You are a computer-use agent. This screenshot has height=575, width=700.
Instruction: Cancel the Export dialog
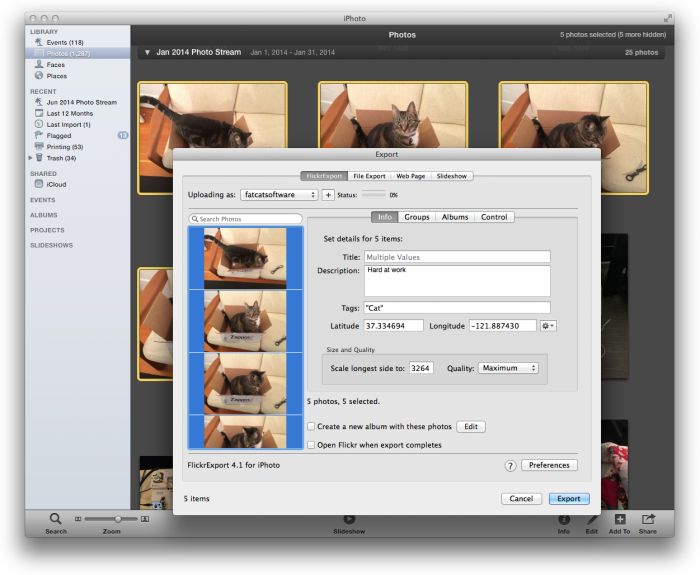click(521, 499)
